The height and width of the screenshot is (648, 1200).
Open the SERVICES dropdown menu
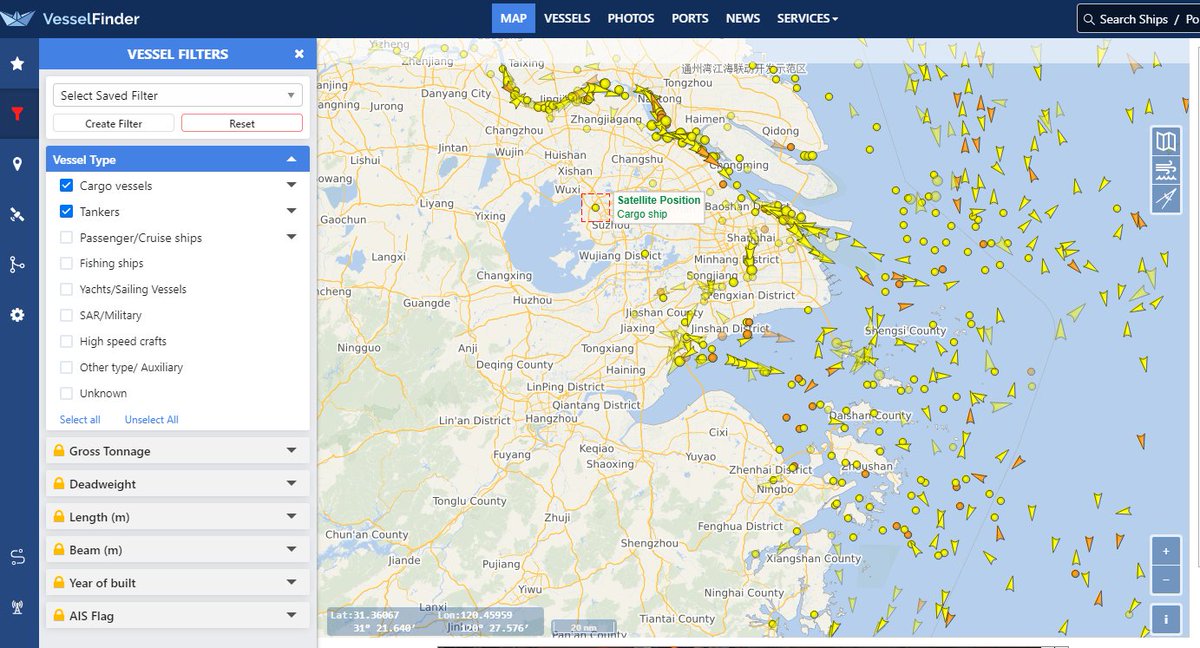(807, 18)
